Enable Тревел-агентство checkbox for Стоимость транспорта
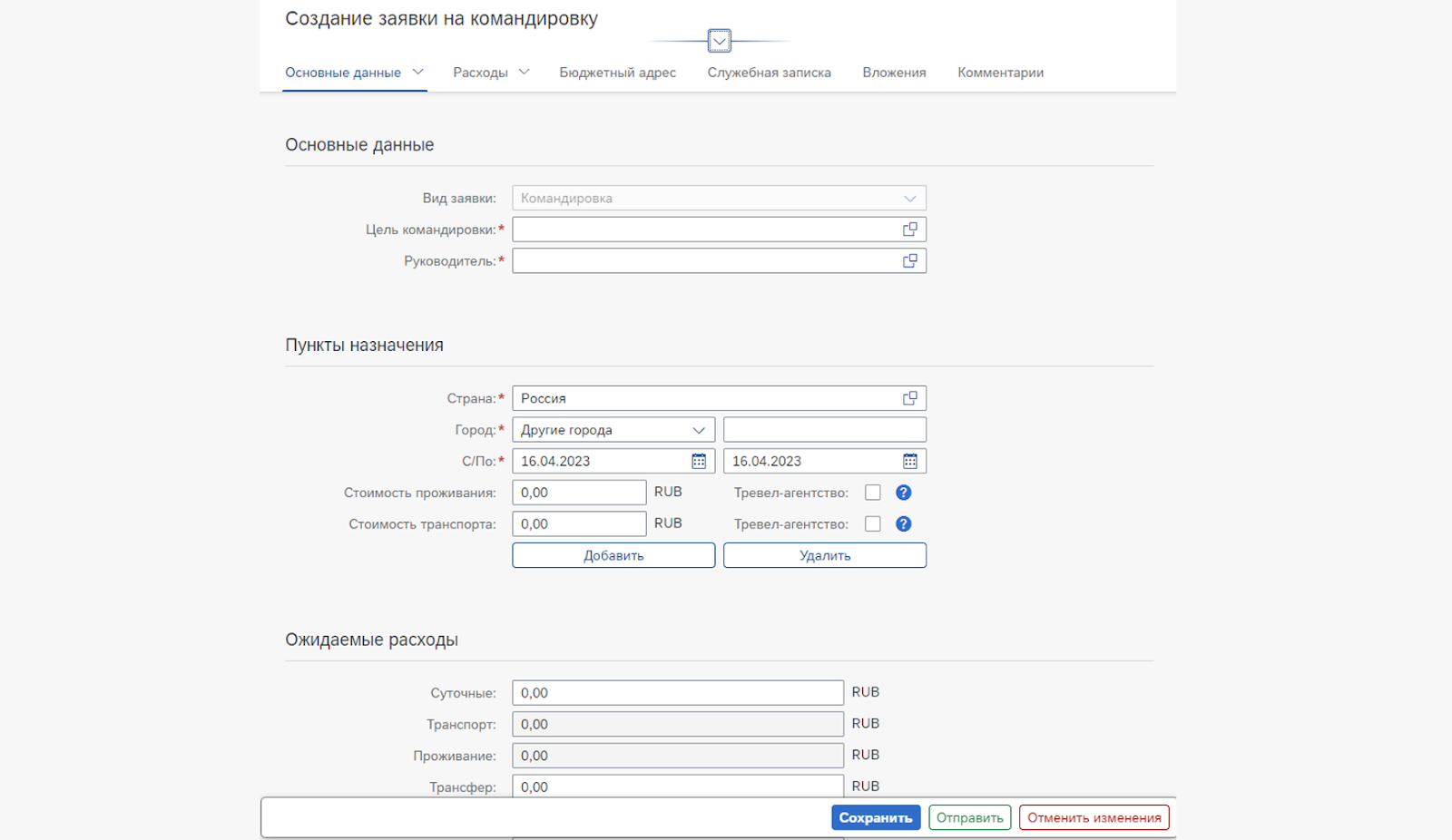 coord(873,524)
